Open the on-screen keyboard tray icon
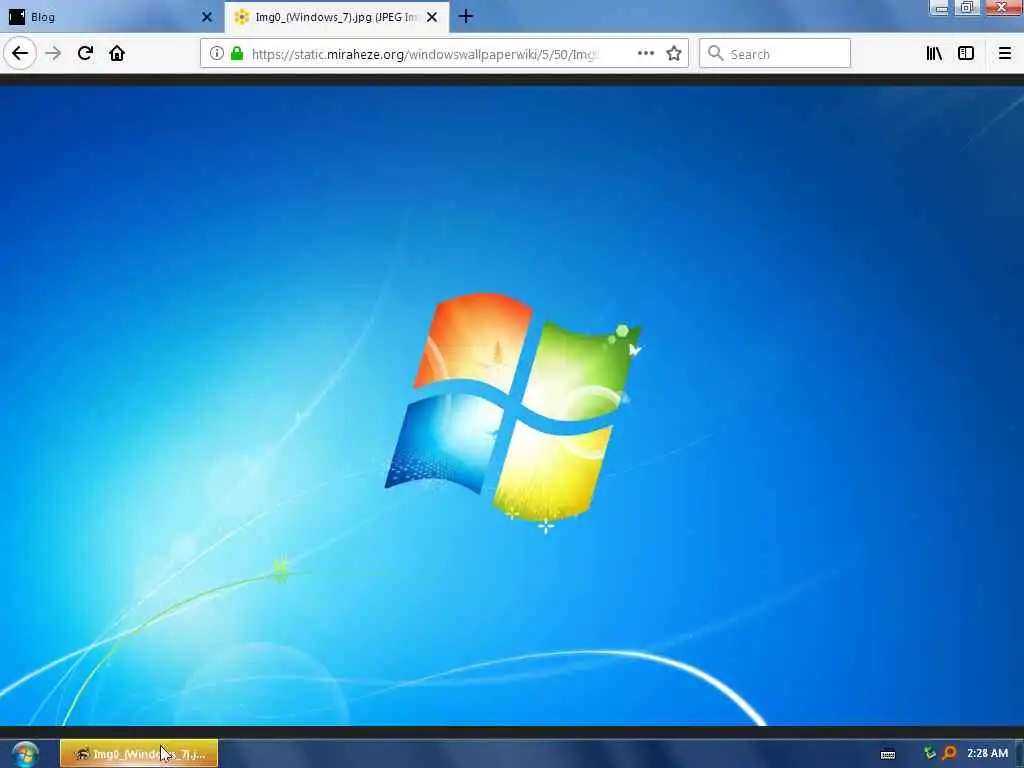This screenshot has height=768, width=1024. (888, 754)
